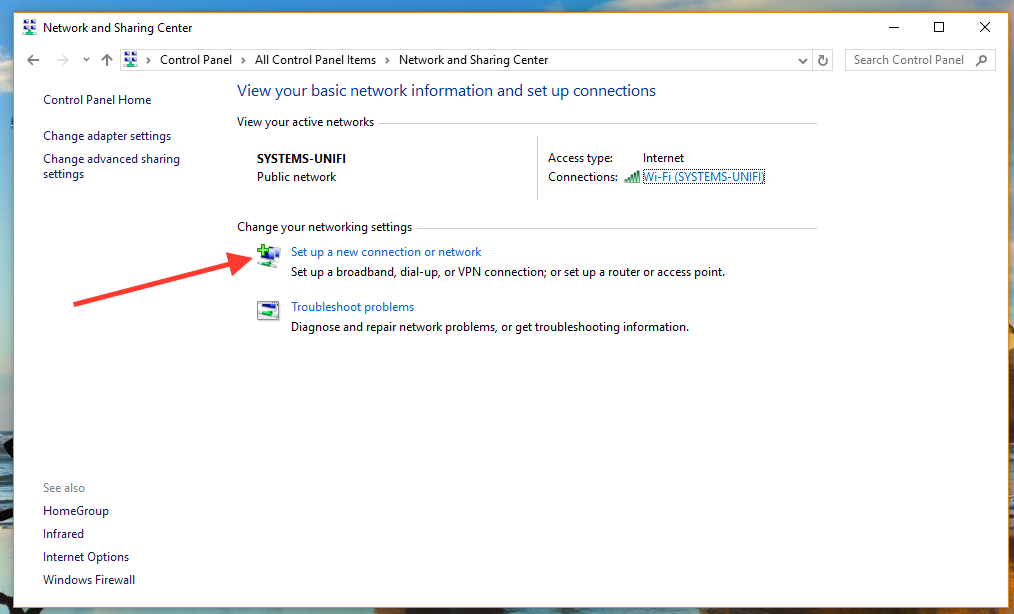Select Control Panel in the breadcrumb path
Image resolution: width=1014 pixels, height=614 pixels.
click(196, 59)
